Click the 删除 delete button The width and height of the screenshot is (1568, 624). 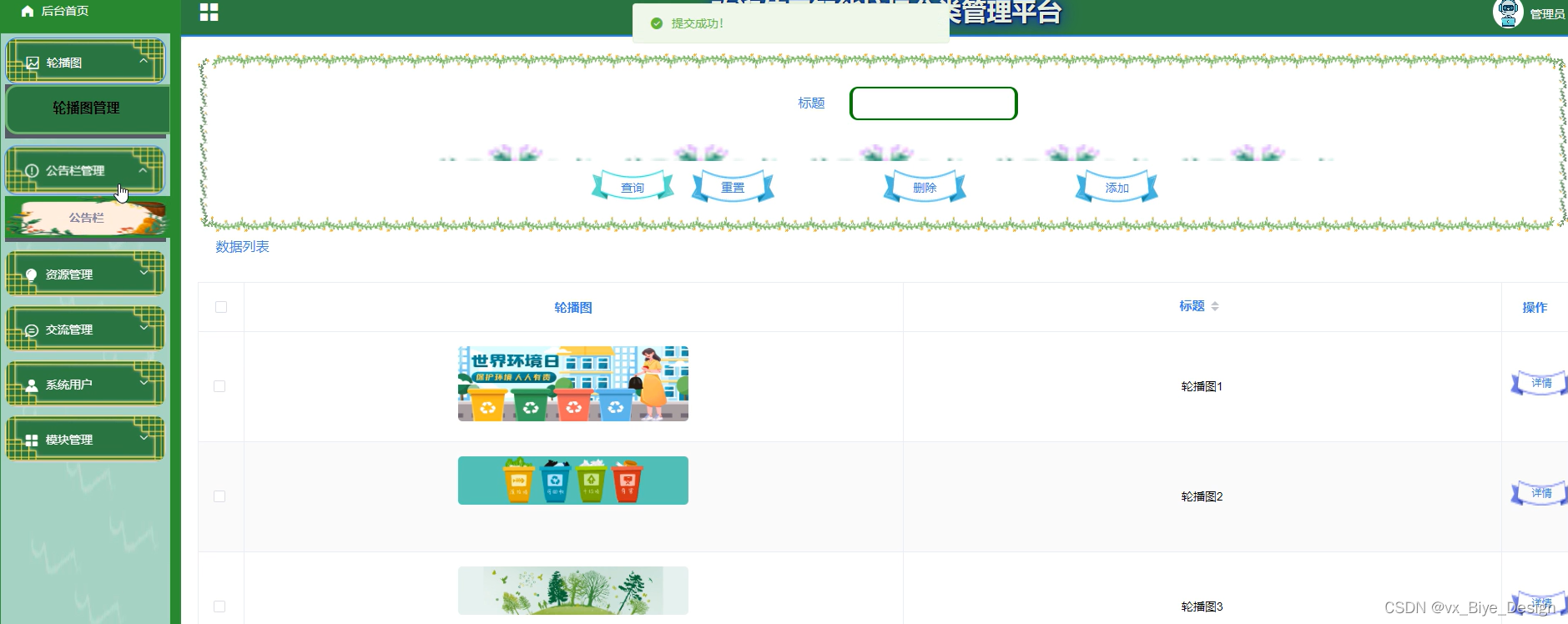(925, 187)
